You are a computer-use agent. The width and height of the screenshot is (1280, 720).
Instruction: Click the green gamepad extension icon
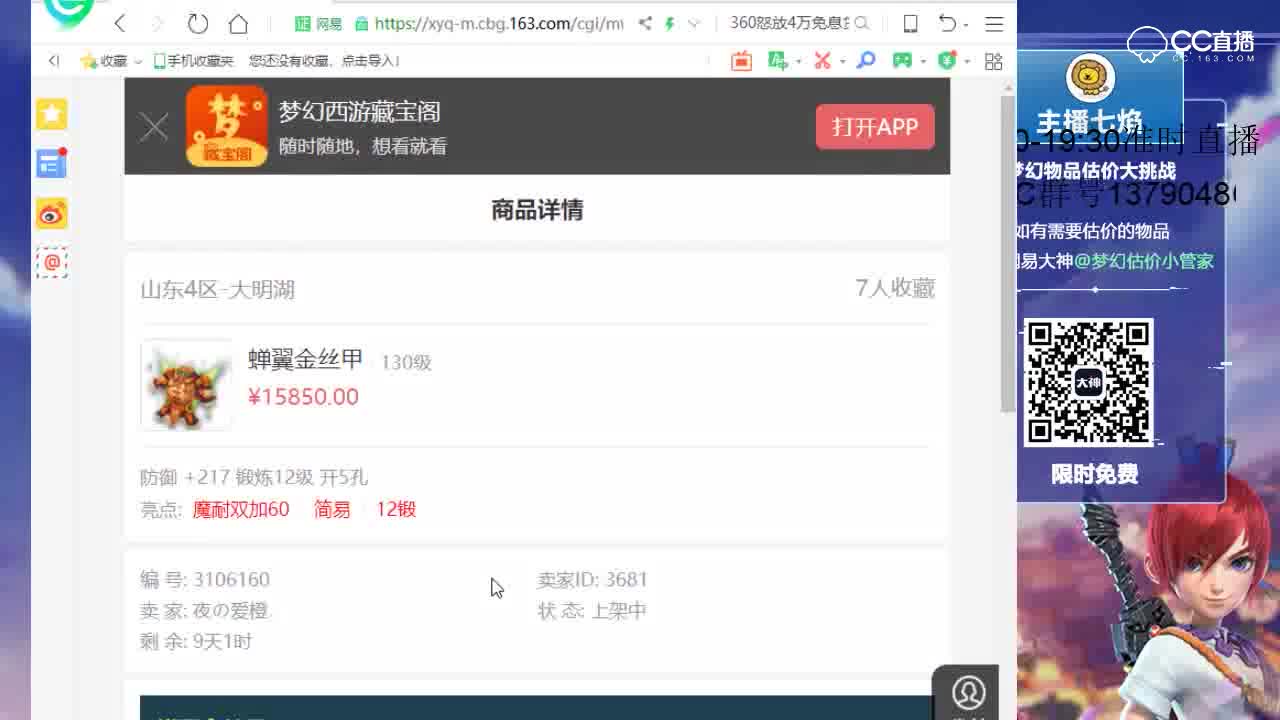(x=902, y=61)
